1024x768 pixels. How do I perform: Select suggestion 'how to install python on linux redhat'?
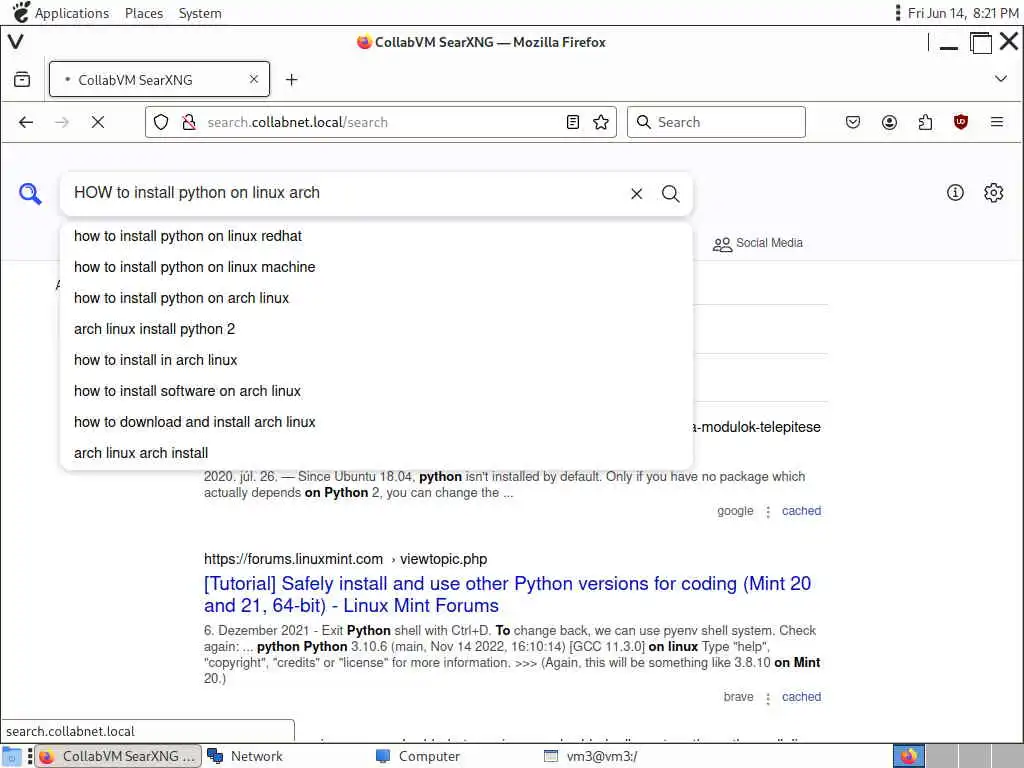tap(376, 236)
